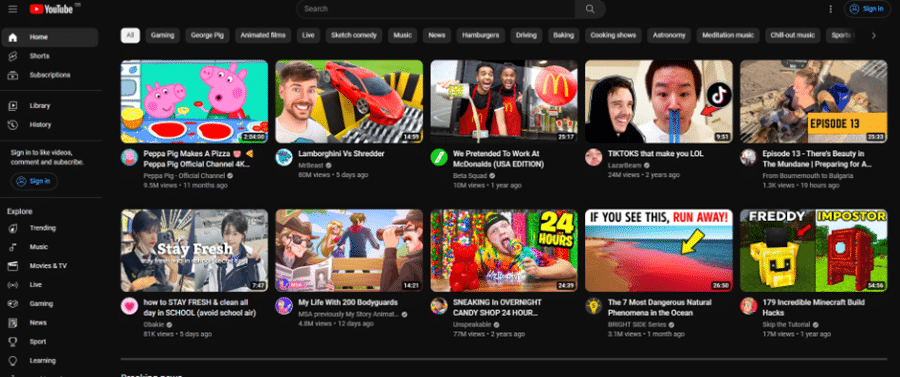Viewport: 900px width, 377px height.
Task: Click Sign in button at top right
Action: point(867,9)
